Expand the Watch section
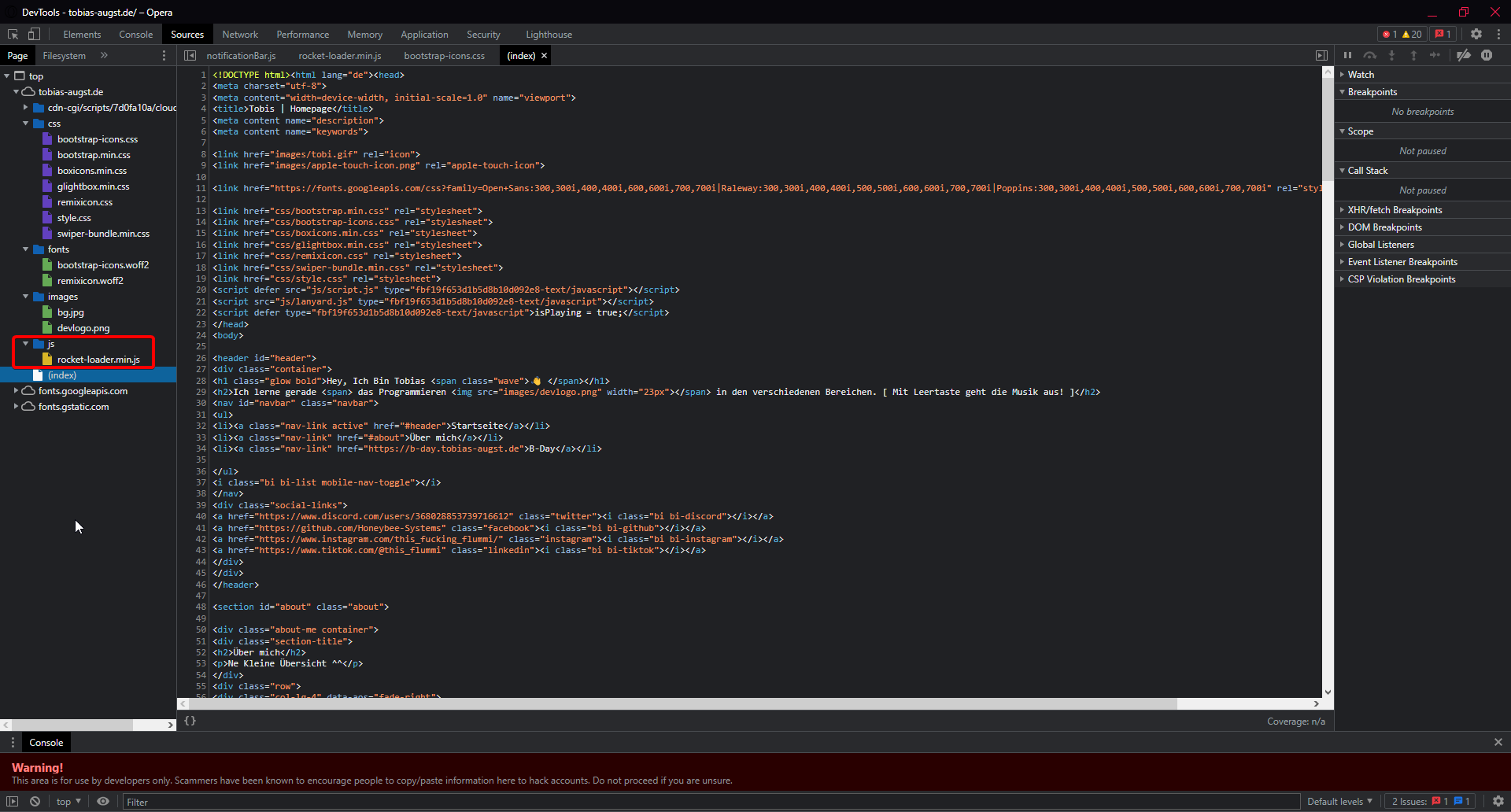Image resolution: width=1511 pixels, height=812 pixels. click(x=1361, y=75)
